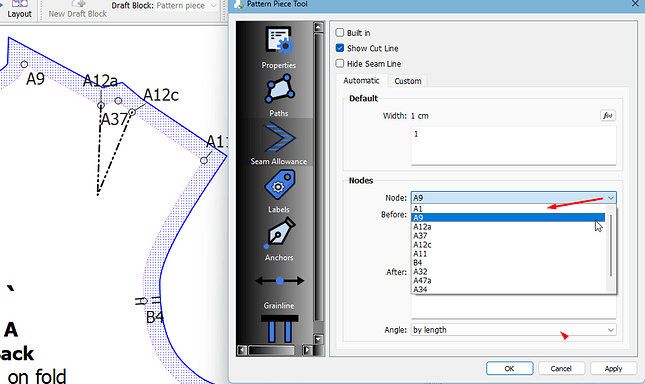The image size is (645, 384).
Task: Switch to the Custom tab
Action: coord(408,81)
